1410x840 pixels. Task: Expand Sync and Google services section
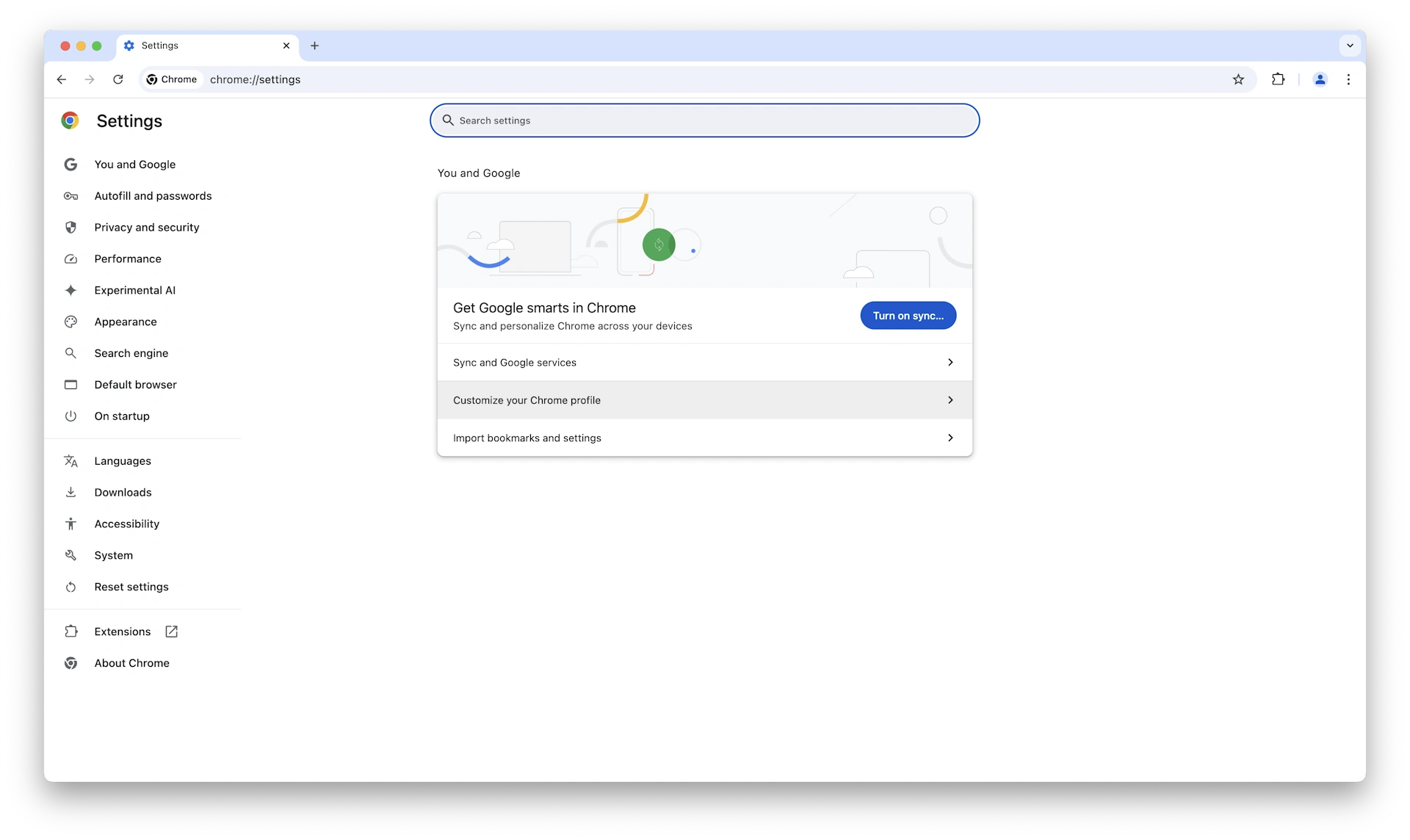[704, 362]
